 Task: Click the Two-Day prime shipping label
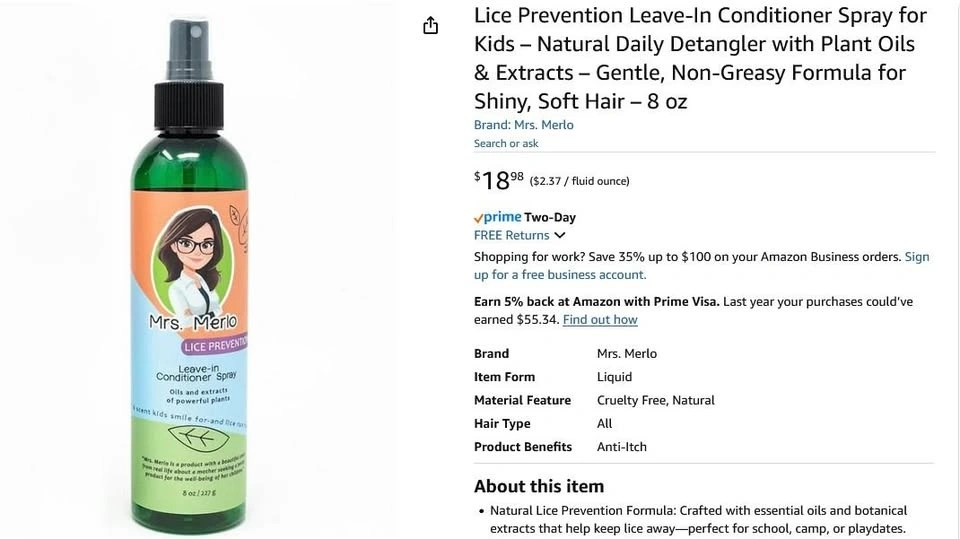(x=550, y=217)
